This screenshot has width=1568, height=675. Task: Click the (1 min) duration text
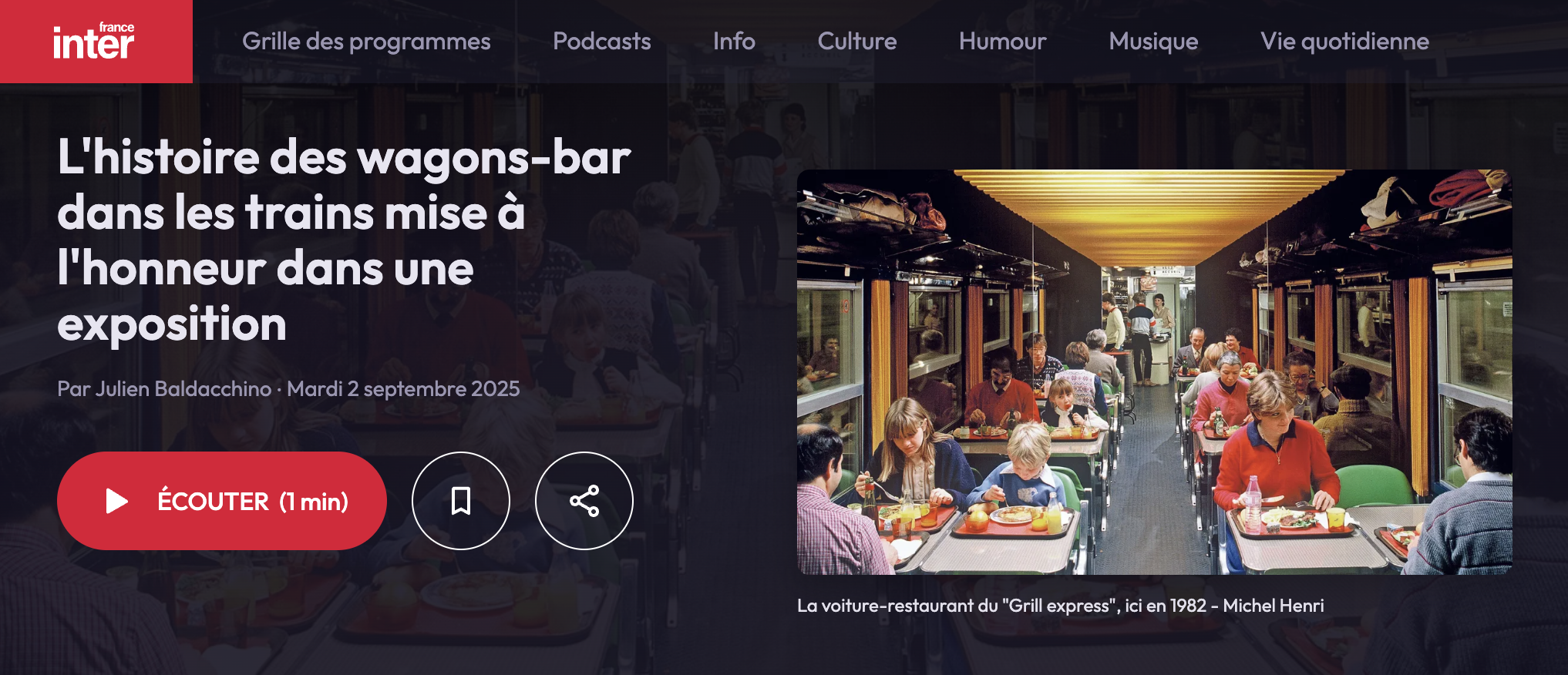[x=314, y=502]
